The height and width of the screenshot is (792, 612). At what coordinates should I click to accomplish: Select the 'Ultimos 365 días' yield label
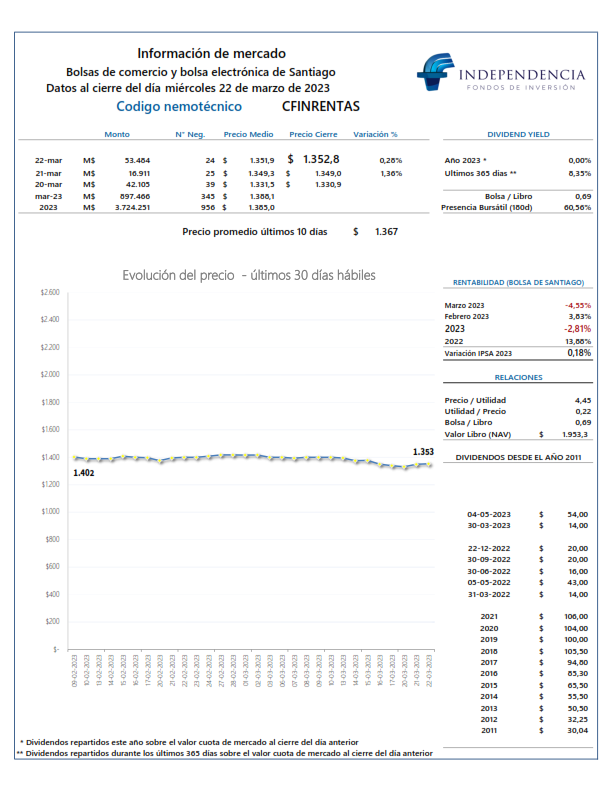pyautogui.click(x=480, y=173)
